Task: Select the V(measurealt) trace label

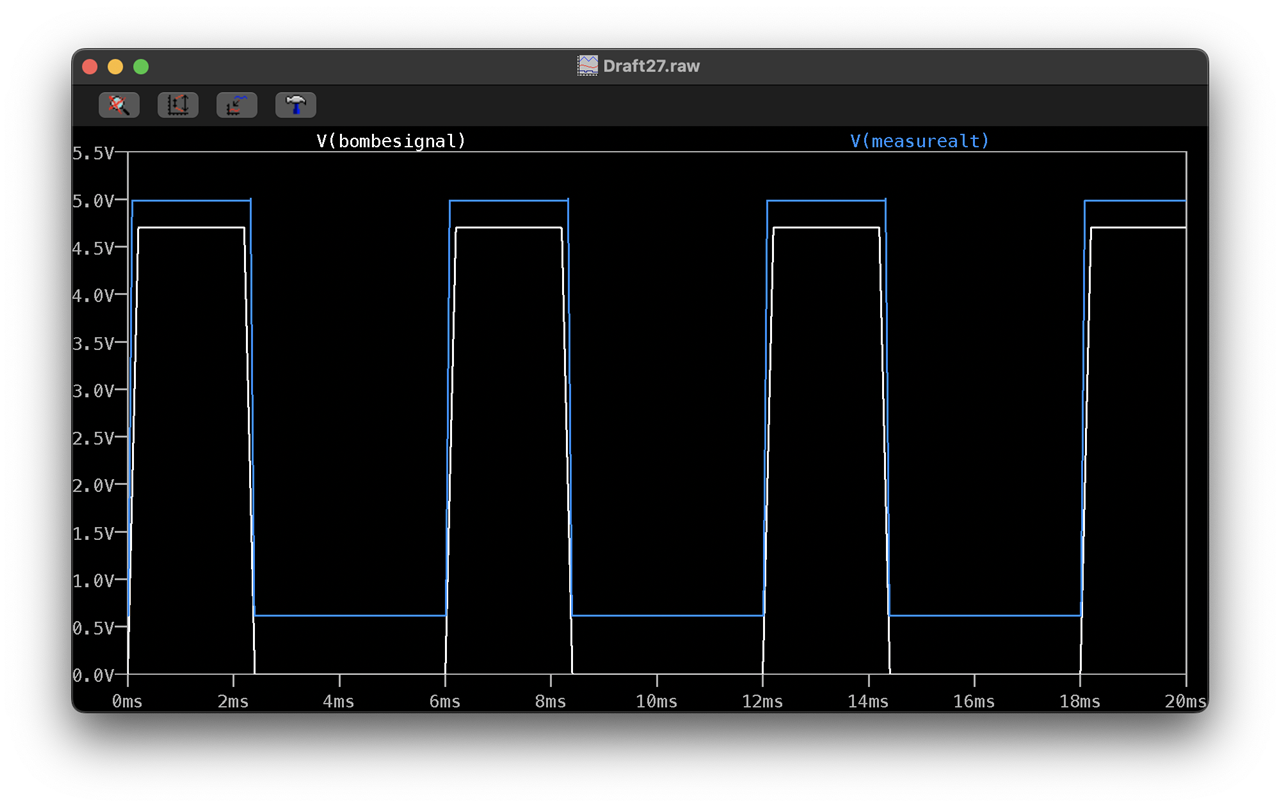Action: tap(920, 141)
